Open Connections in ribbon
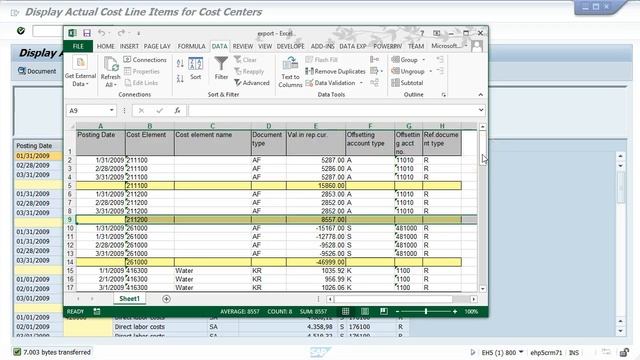640x360 pixels. coord(145,60)
